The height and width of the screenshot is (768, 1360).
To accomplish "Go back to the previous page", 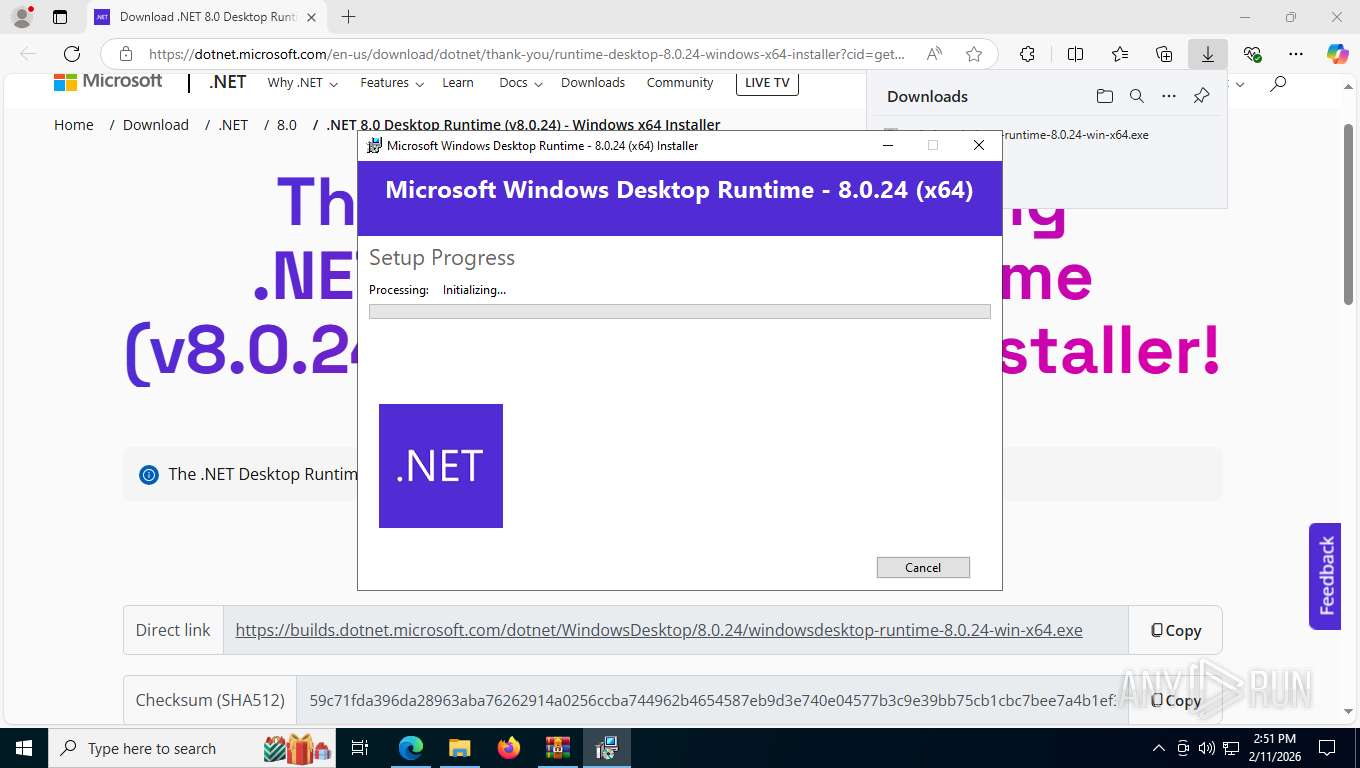I will point(28,54).
